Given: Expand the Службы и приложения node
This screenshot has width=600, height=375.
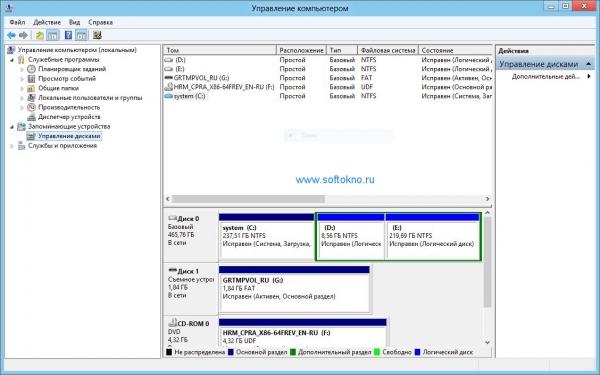Looking at the screenshot, I should (x=12, y=146).
